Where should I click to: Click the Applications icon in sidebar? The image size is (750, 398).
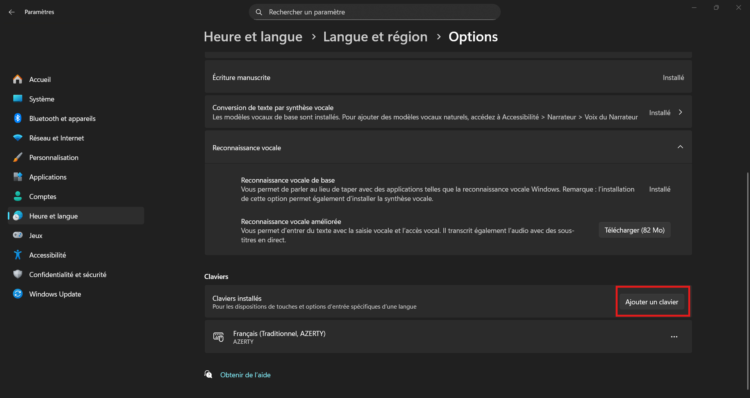click(x=18, y=177)
